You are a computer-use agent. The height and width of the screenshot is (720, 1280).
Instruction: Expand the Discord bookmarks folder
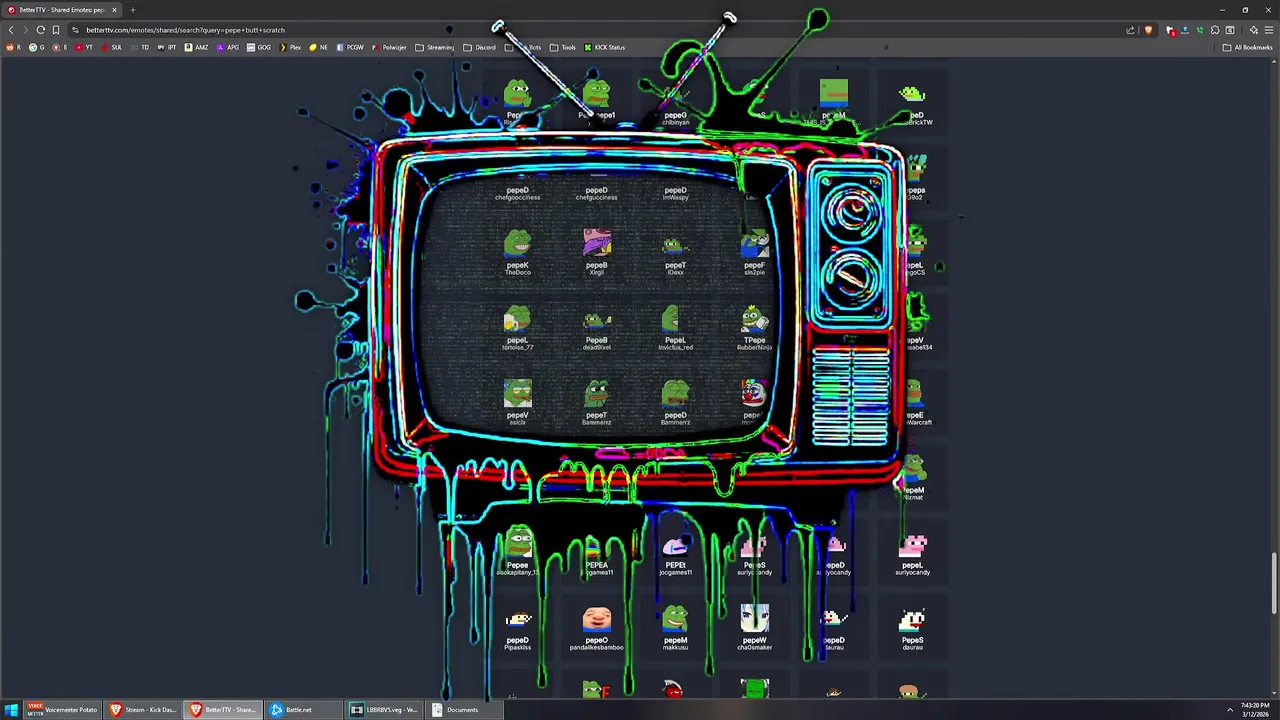[480, 47]
